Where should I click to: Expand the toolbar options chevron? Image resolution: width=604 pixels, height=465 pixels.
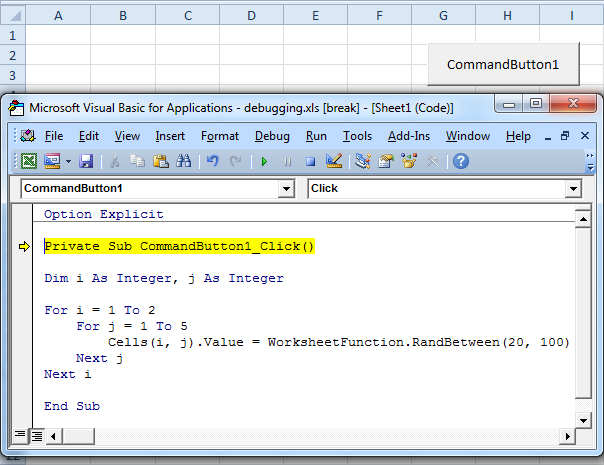pyautogui.click(x=590, y=162)
